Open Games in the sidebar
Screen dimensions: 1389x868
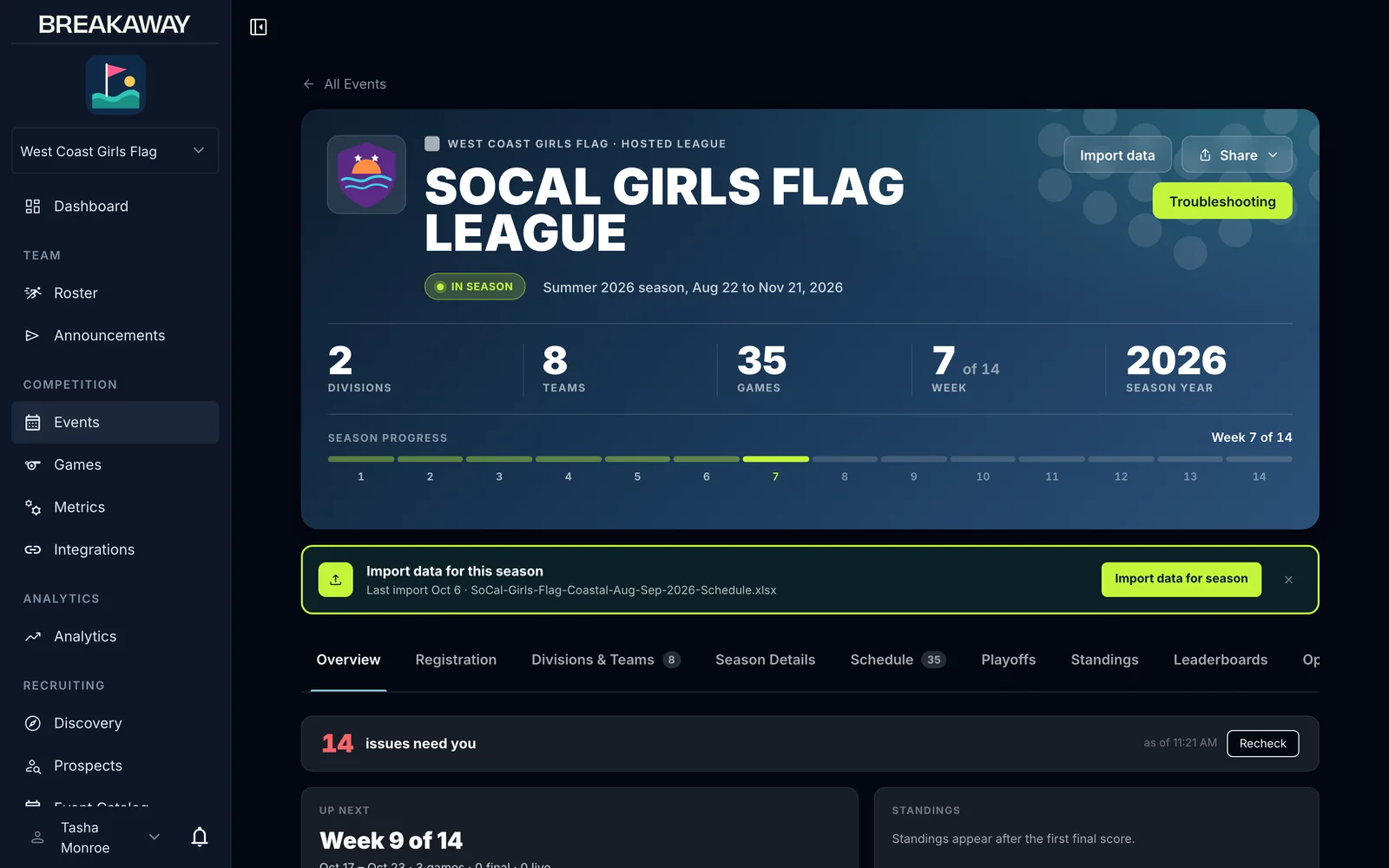point(115,465)
